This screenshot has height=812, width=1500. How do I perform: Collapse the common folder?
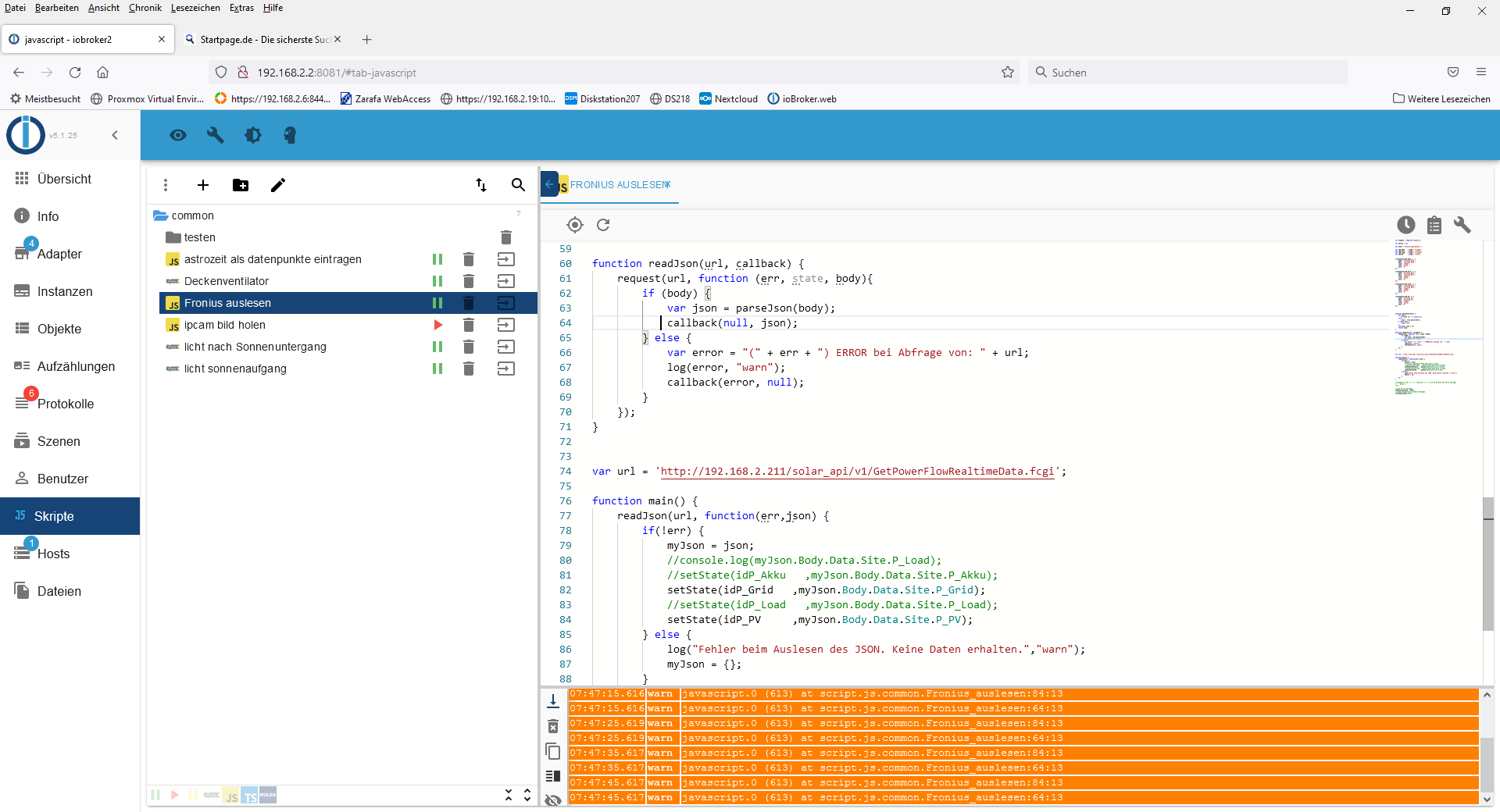tap(161, 215)
